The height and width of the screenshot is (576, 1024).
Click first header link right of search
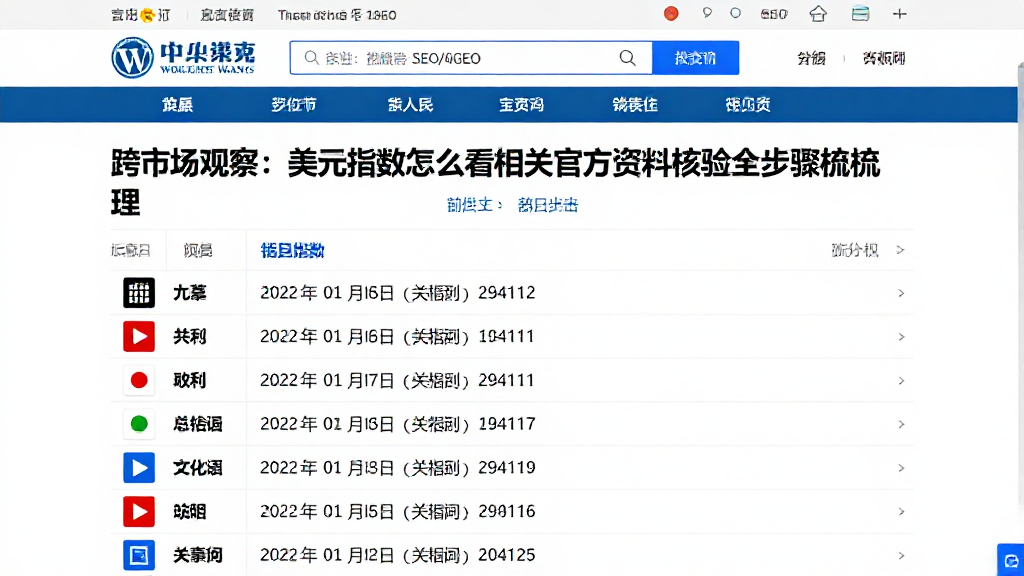tap(811, 58)
